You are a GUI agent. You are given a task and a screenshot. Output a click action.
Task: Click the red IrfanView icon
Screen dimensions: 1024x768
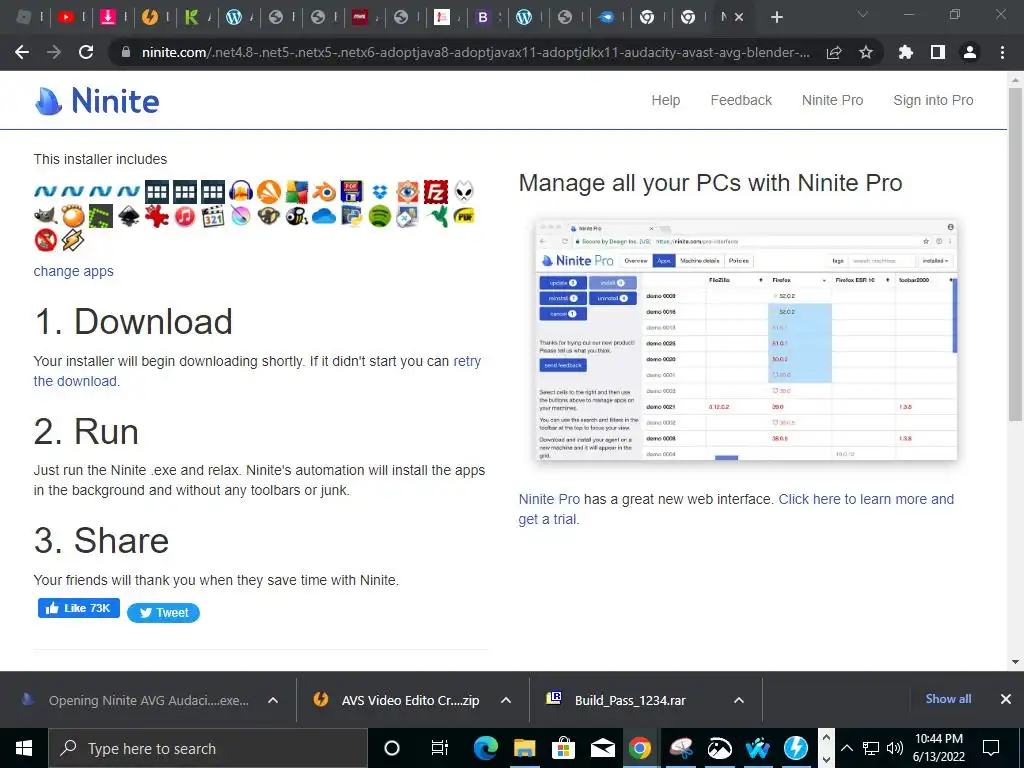point(157,216)
